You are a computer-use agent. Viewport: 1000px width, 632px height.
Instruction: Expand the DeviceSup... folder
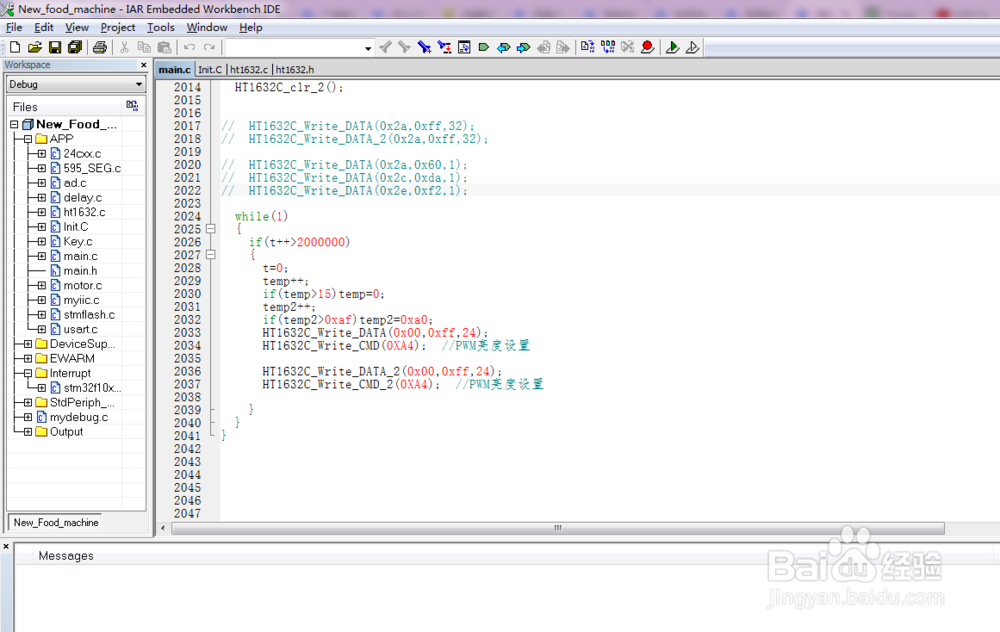pyautogui.click(x=27, y=344)
